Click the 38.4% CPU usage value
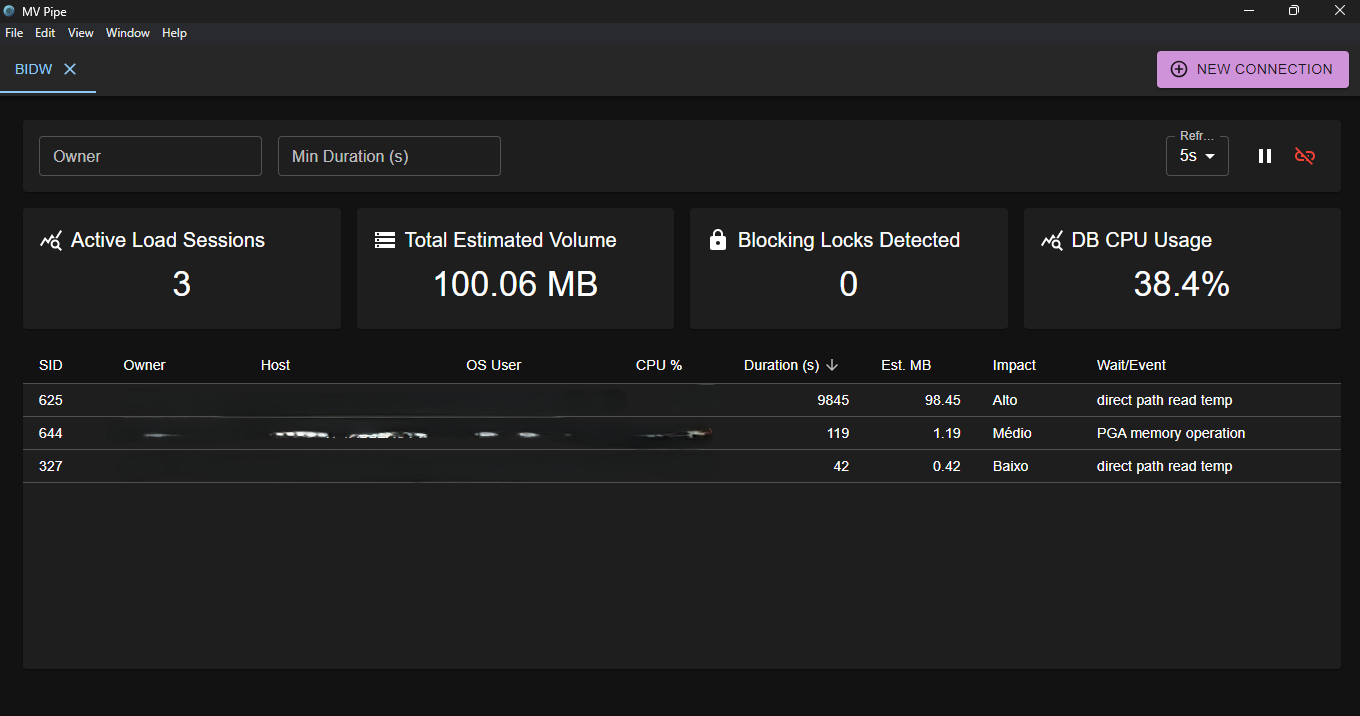Viewport: 1360px width, 716px height. (1182, 285)
